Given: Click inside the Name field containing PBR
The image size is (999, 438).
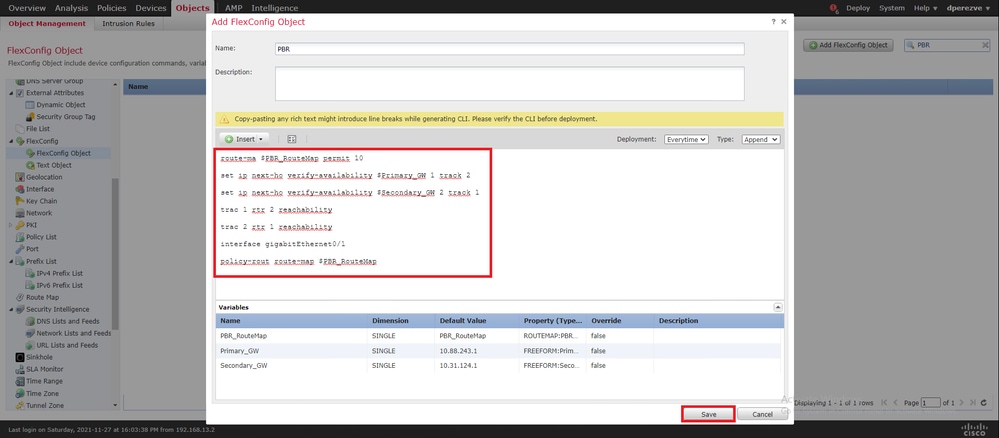Looking at the screenshot, I should pos(510,49).
